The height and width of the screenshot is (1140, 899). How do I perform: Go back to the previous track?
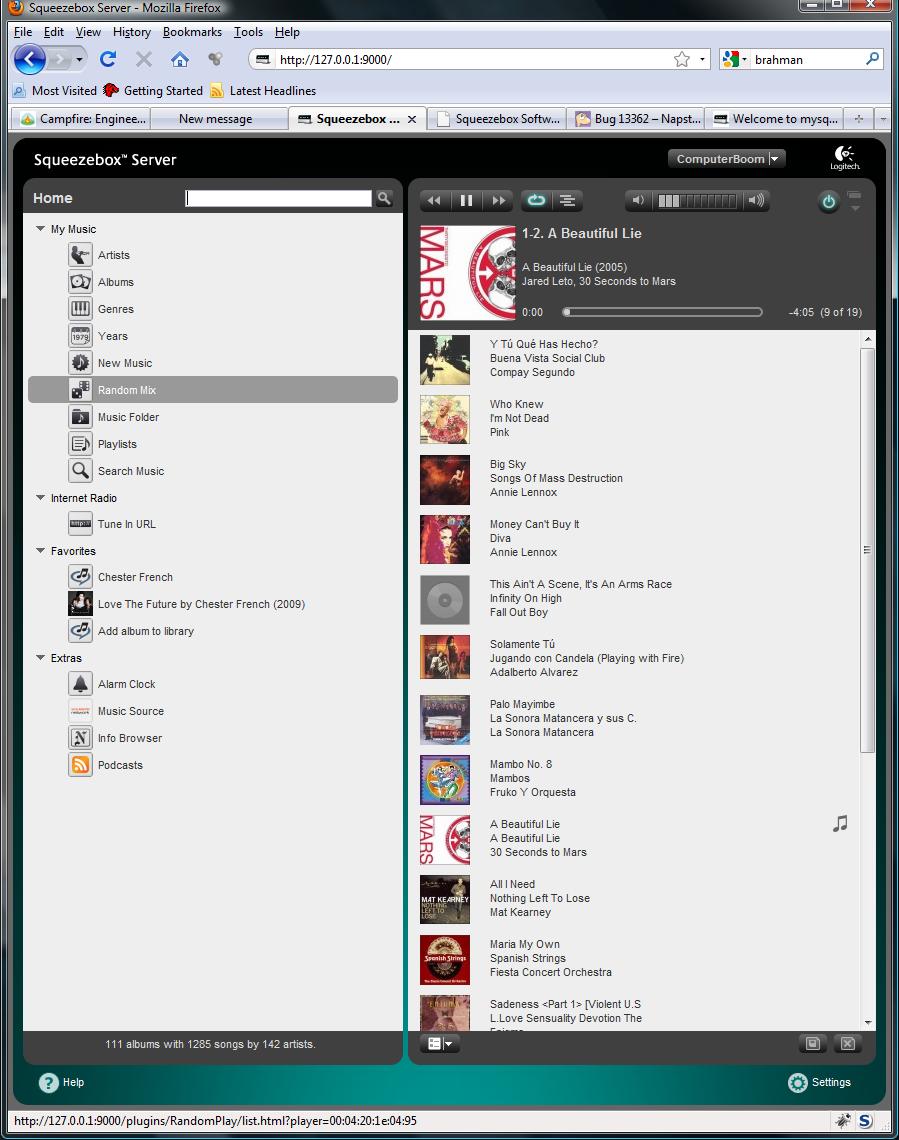[434, 201]
